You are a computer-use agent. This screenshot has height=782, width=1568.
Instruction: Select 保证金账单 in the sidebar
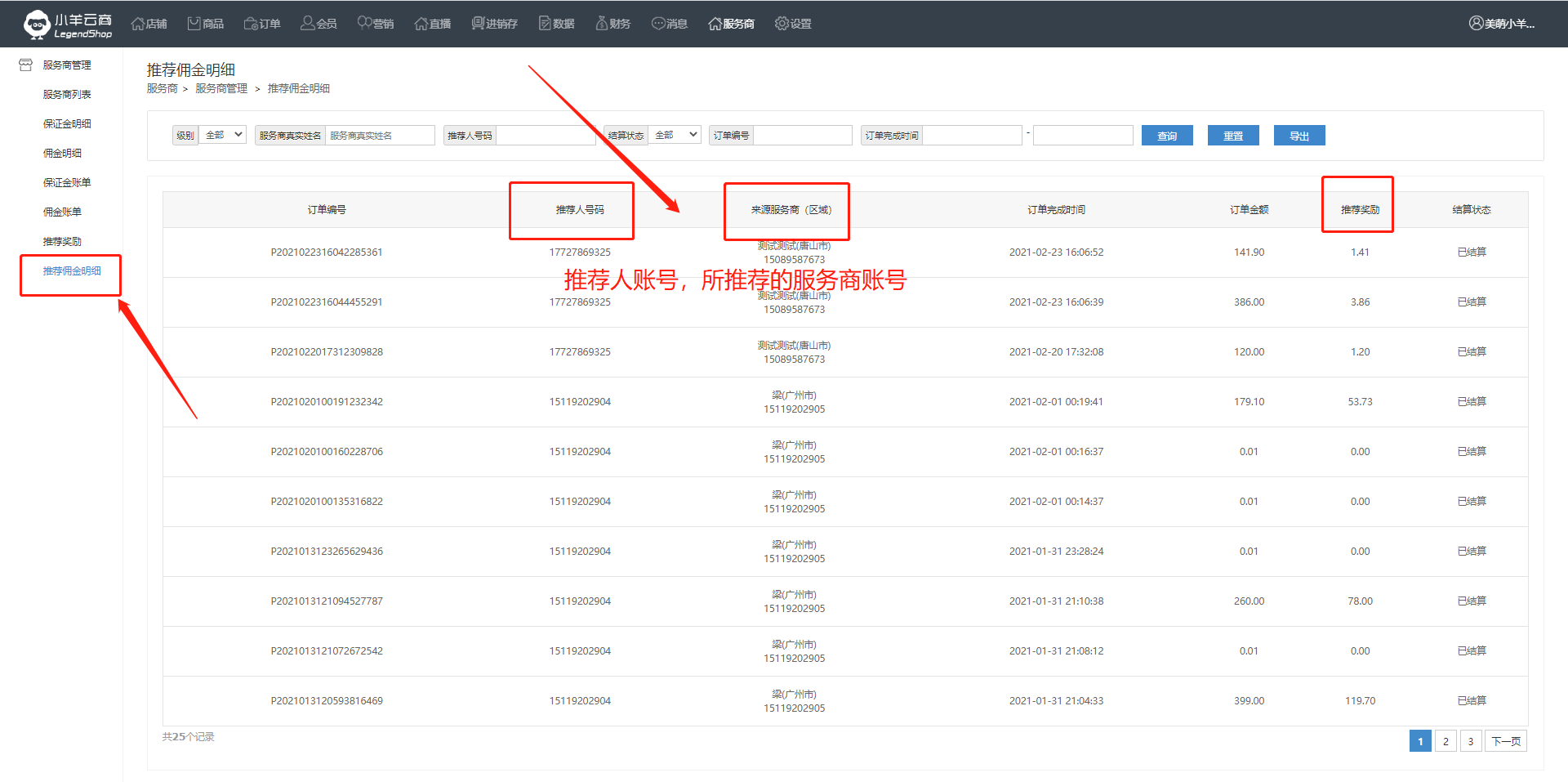coord(67,182)
